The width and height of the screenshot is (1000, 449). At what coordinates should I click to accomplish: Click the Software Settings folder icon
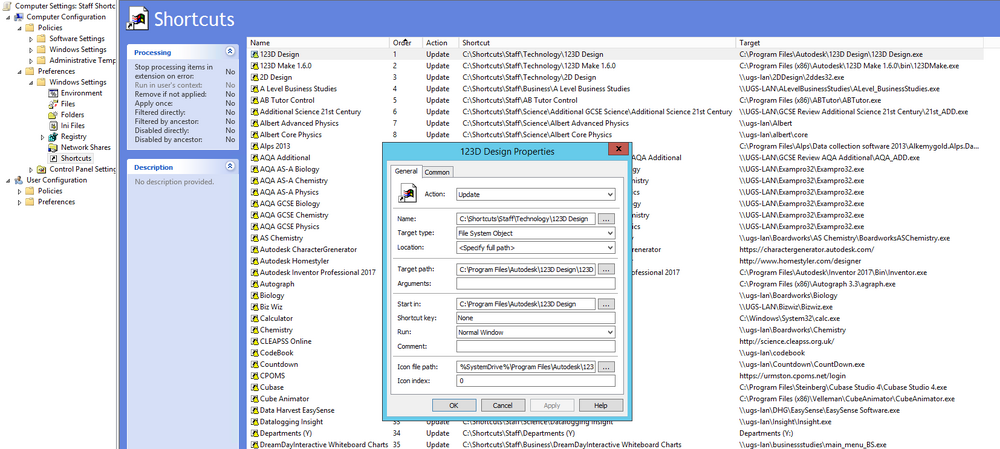coord(41,39)
